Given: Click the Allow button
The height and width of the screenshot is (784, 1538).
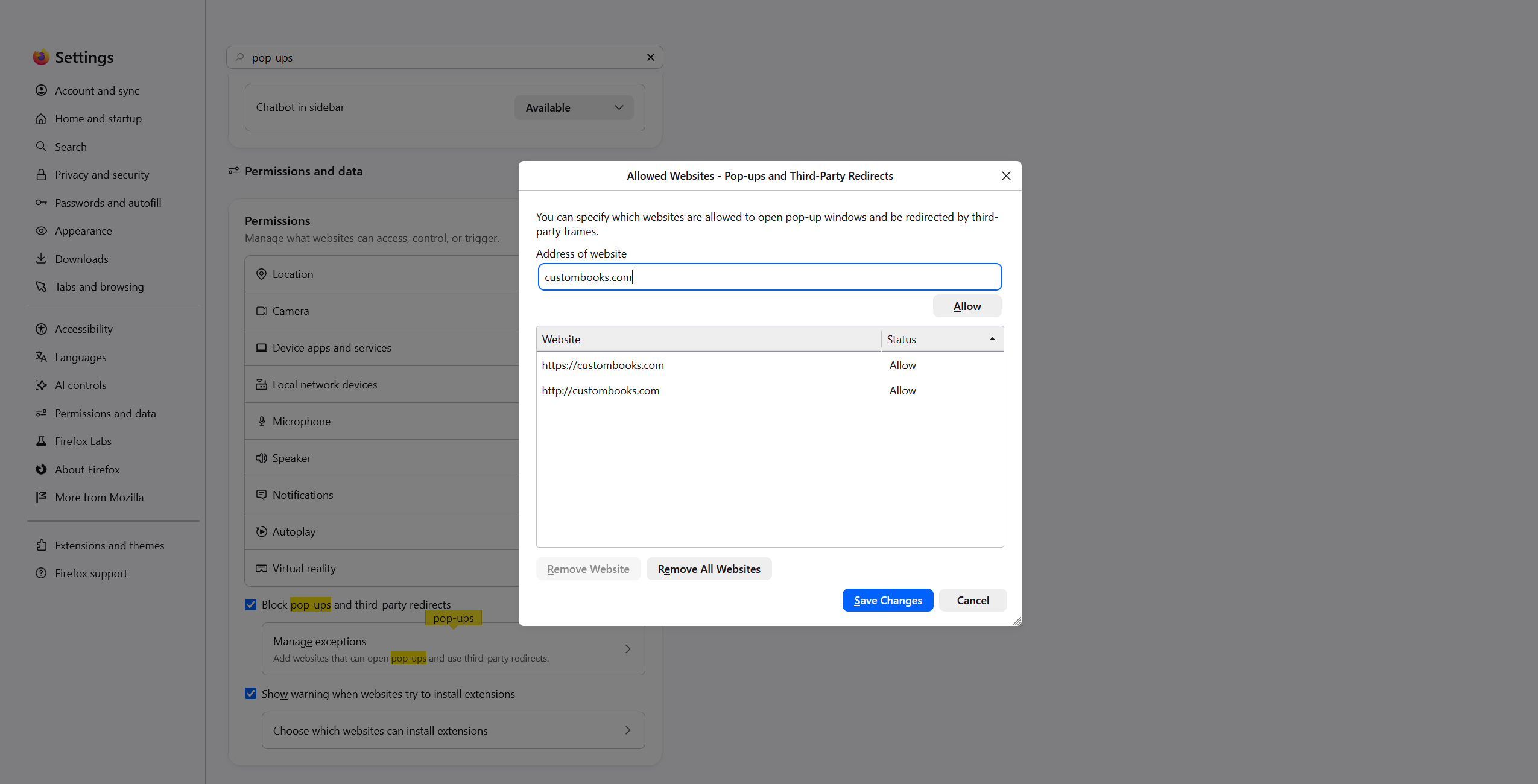Looking at the screenshot, I should pos(967,306).
